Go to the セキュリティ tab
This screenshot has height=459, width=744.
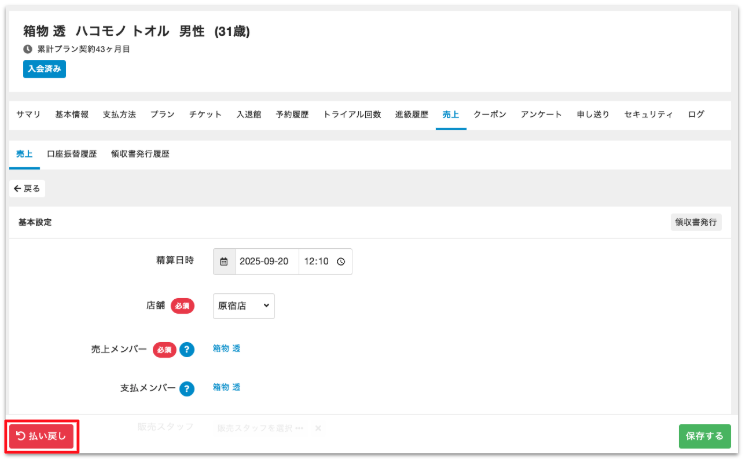coord(648,115)
